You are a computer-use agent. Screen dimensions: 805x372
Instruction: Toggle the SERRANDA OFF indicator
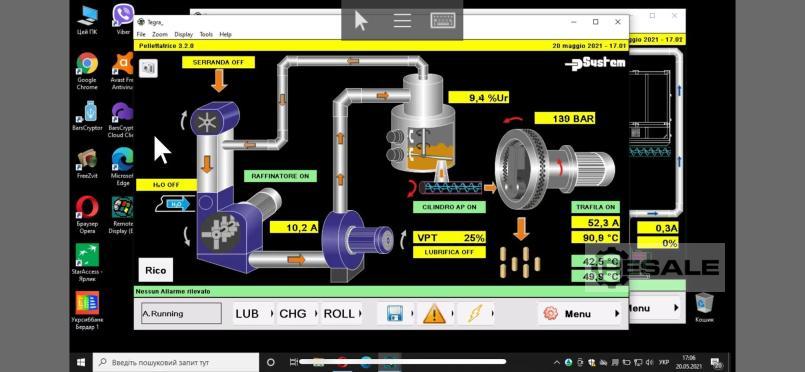coord(218,62)
